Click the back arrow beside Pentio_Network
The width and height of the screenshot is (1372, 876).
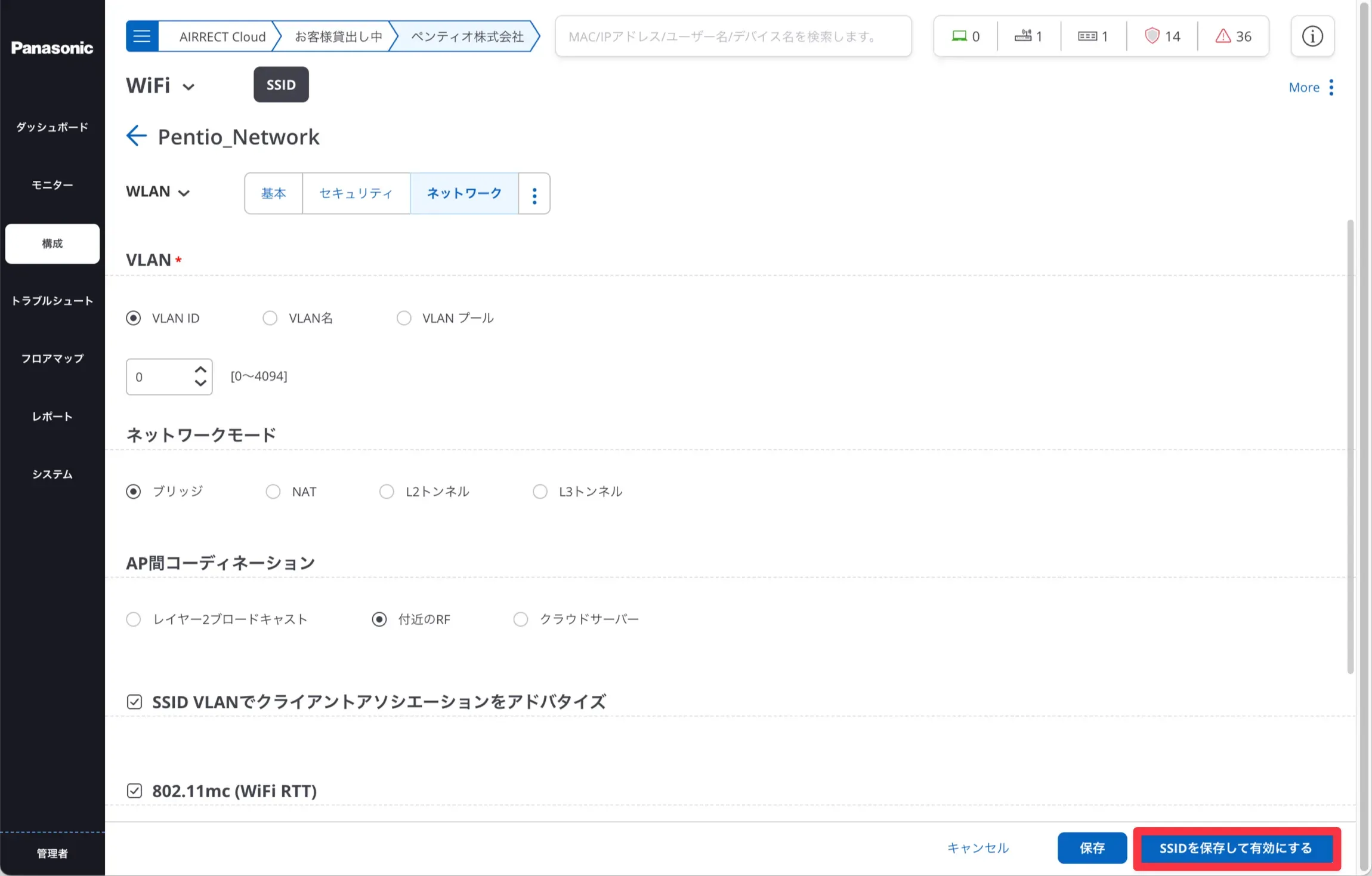pos(136,136)
